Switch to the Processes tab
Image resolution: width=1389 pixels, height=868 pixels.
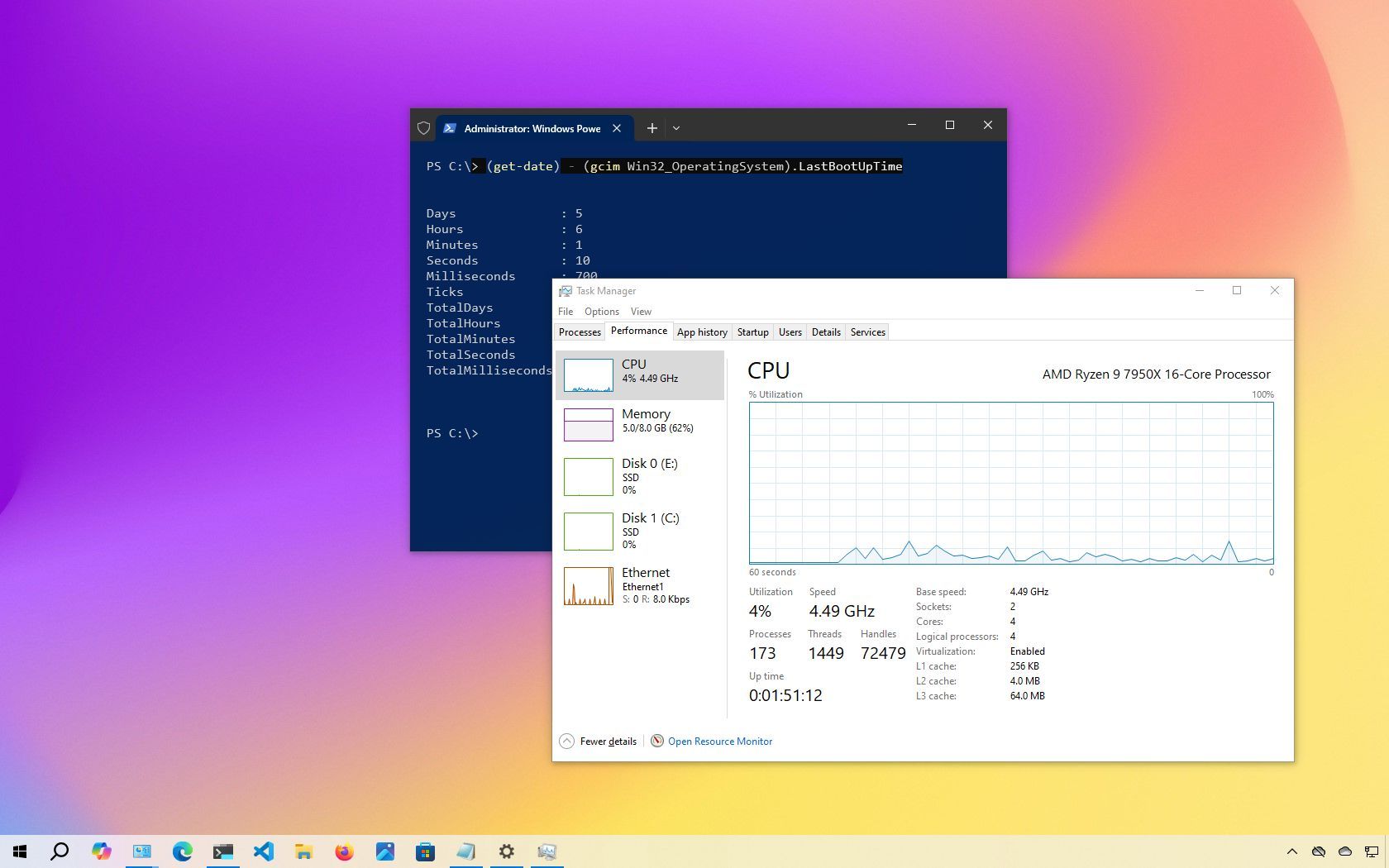[x=579, y=331]
